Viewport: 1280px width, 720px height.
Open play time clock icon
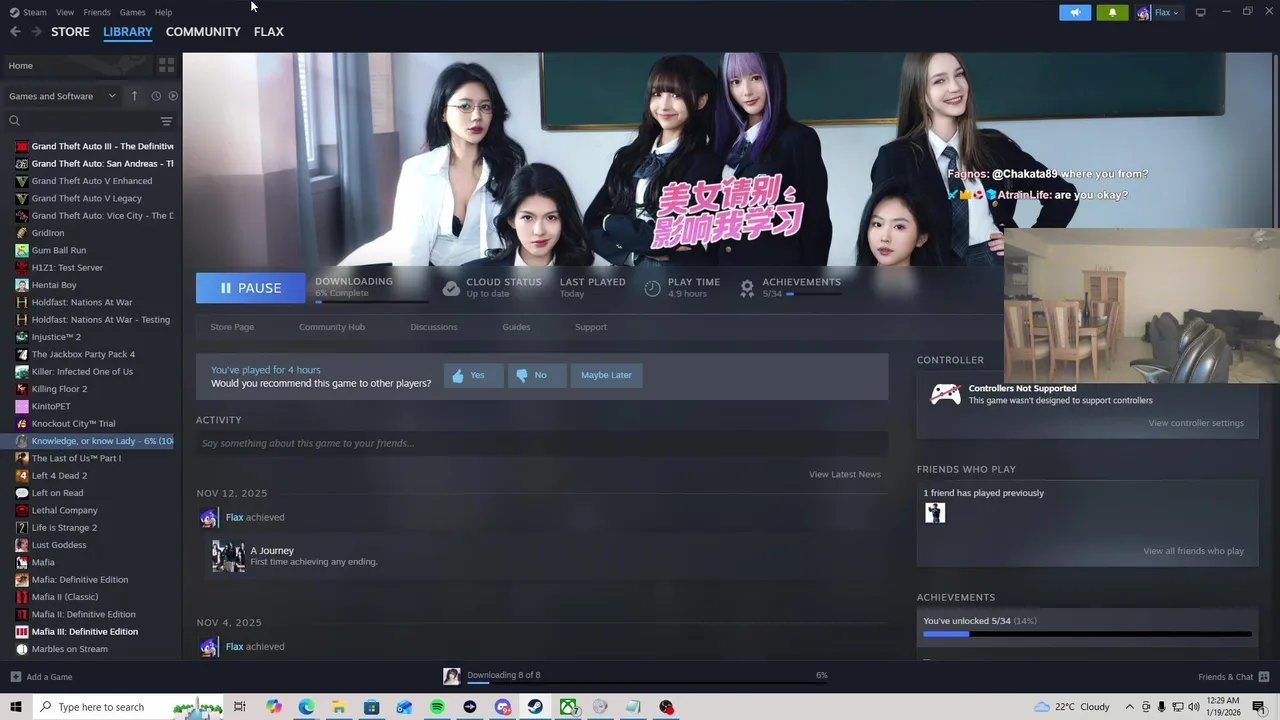point(652,288)
